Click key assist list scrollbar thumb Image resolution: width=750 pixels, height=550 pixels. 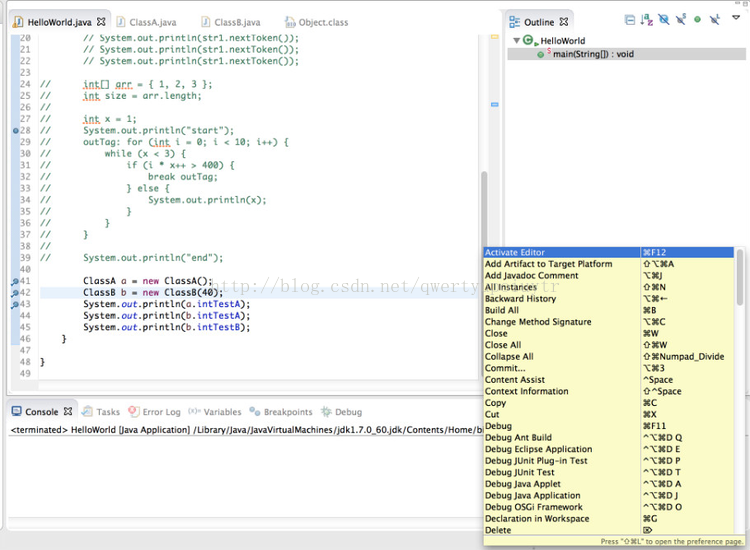(739, 276)
